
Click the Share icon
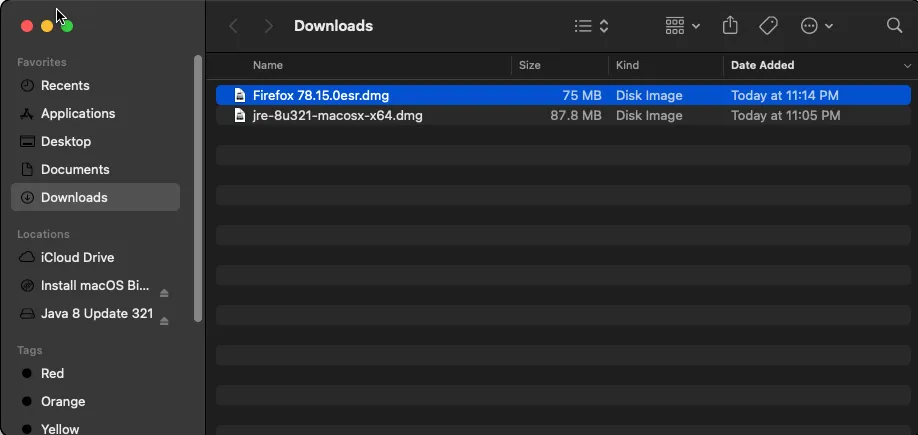[x=730, y=26]
